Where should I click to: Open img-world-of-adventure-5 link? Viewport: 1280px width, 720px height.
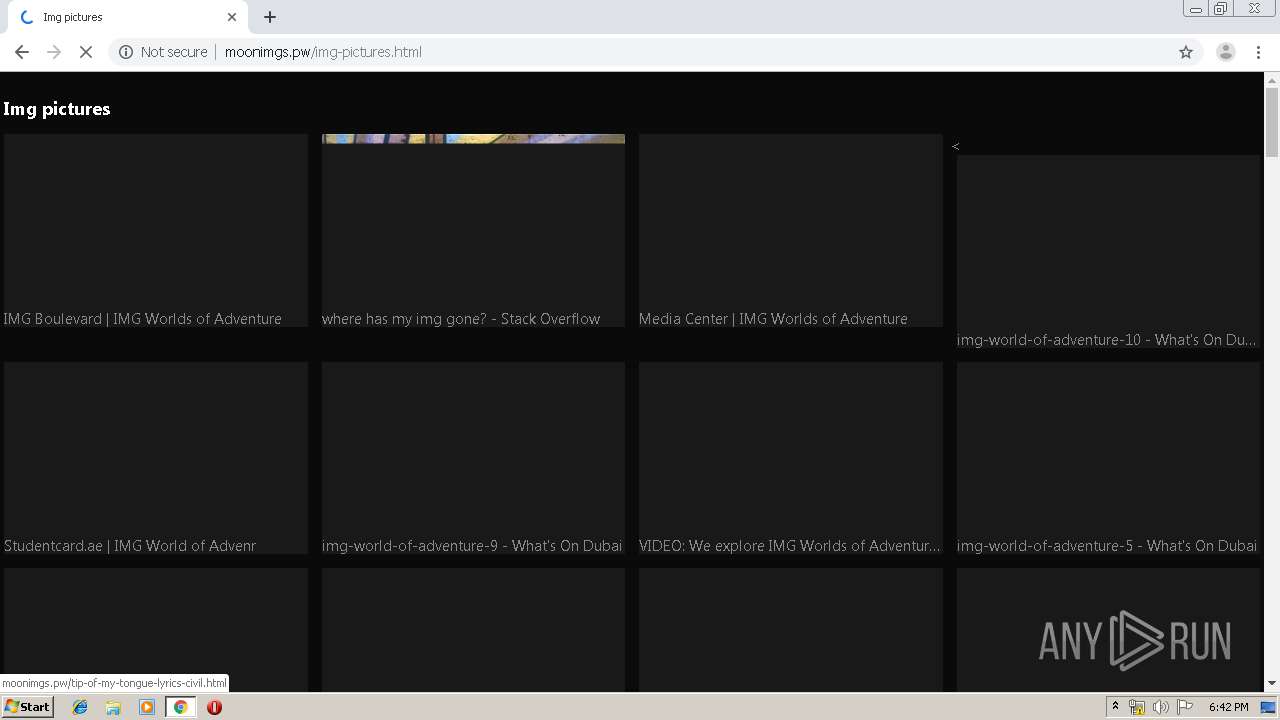click(x=1107, y=546)
